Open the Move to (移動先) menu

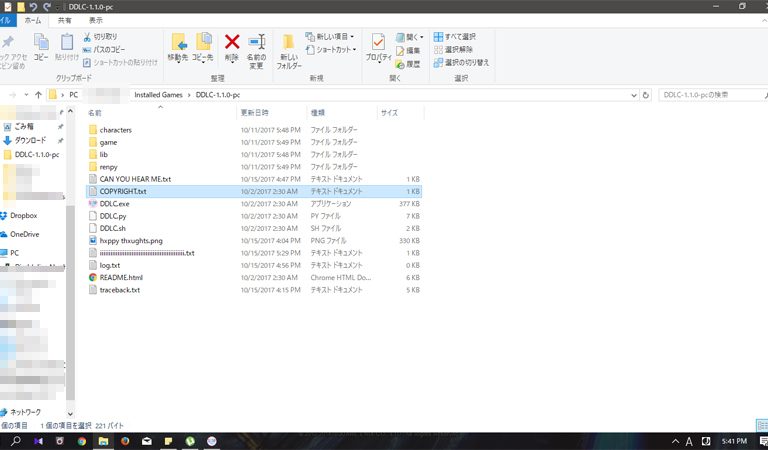[x=178, y=48]
